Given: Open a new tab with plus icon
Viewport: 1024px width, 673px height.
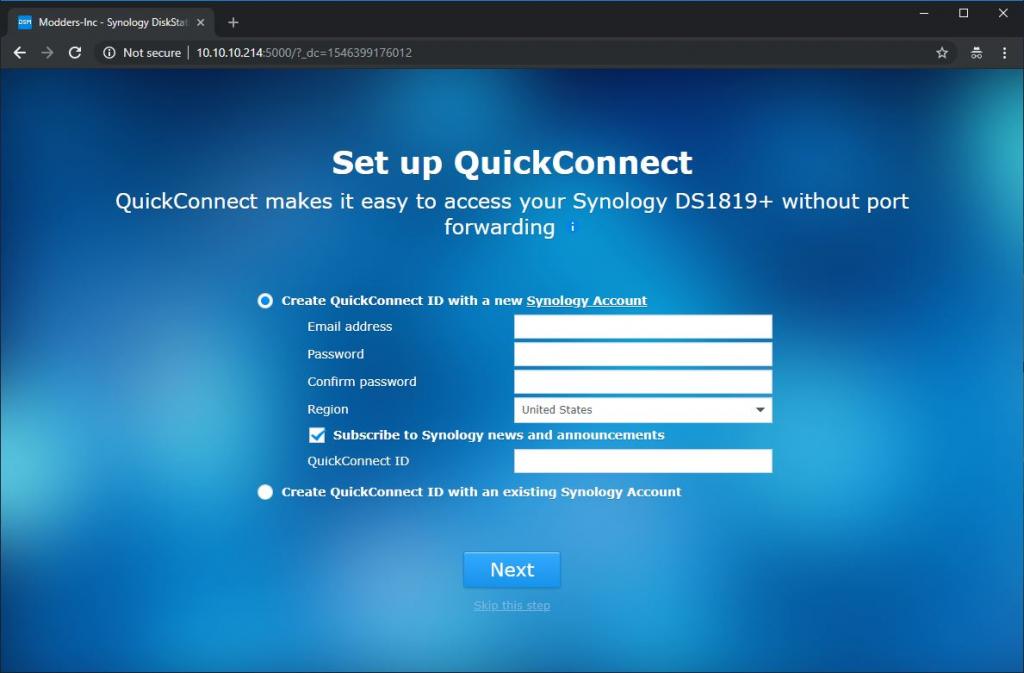Looking at the screenshot, I should [234, 22].
